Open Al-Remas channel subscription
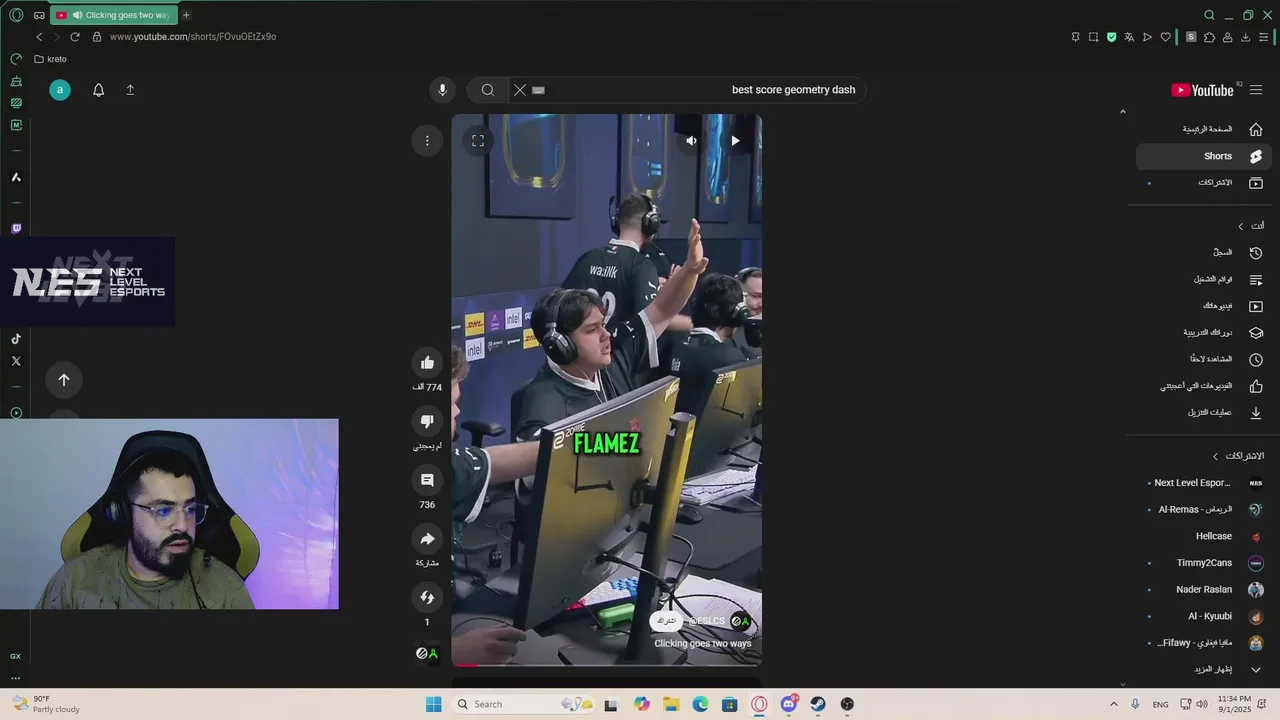This screenshot has height=720, width=1280. click(x=1204, y=510)
